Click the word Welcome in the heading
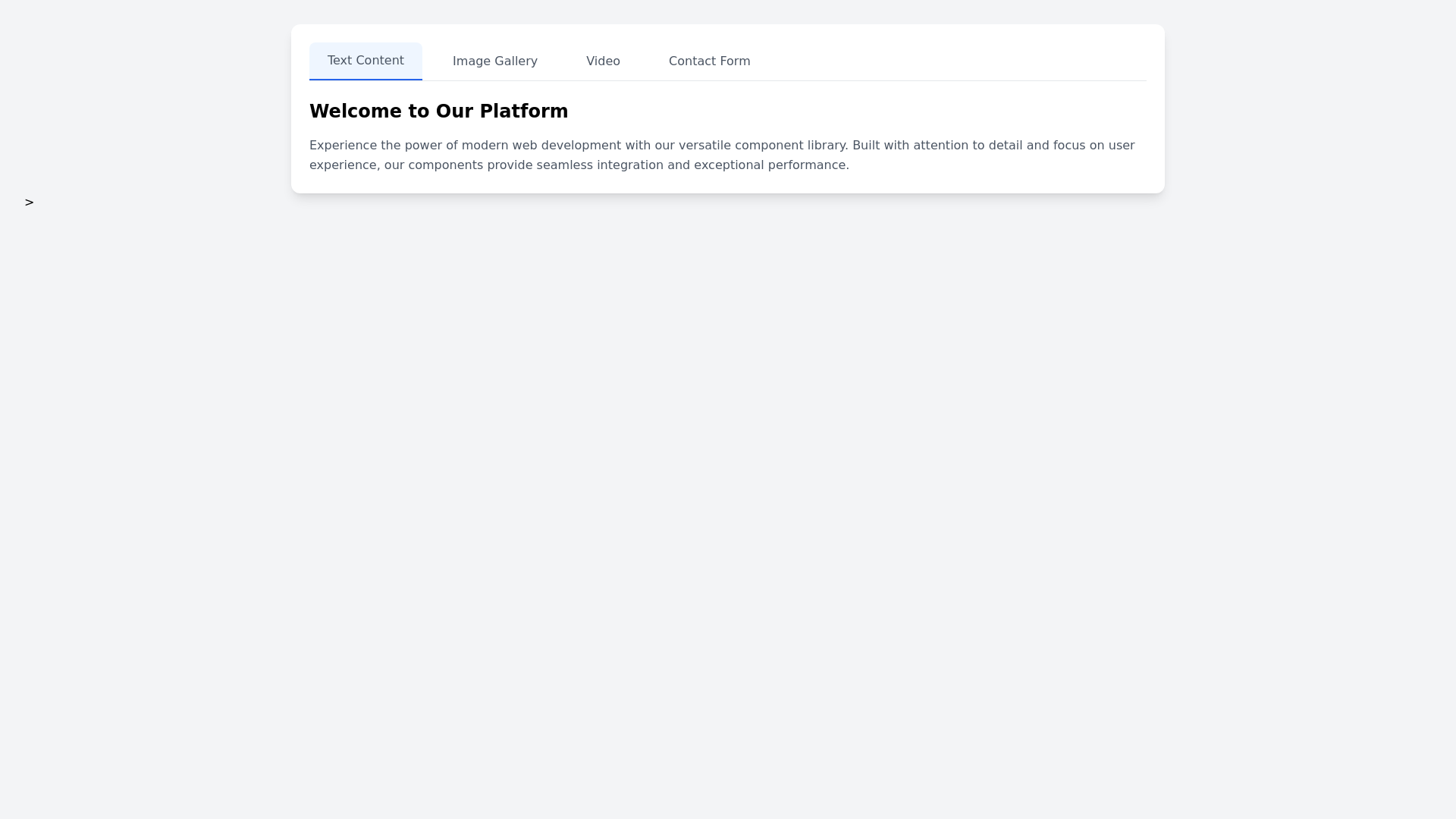This screenshot has height=819, width=1456. point(355,111)
